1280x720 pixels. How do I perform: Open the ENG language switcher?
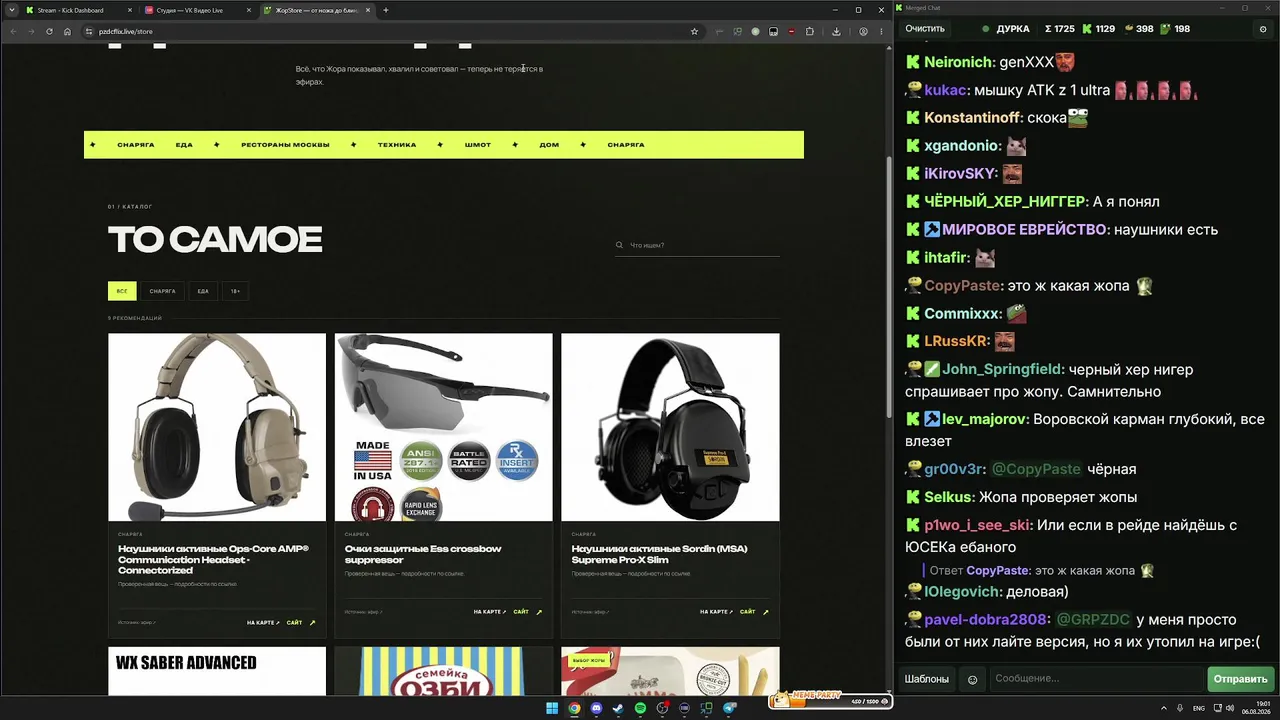1199,708
